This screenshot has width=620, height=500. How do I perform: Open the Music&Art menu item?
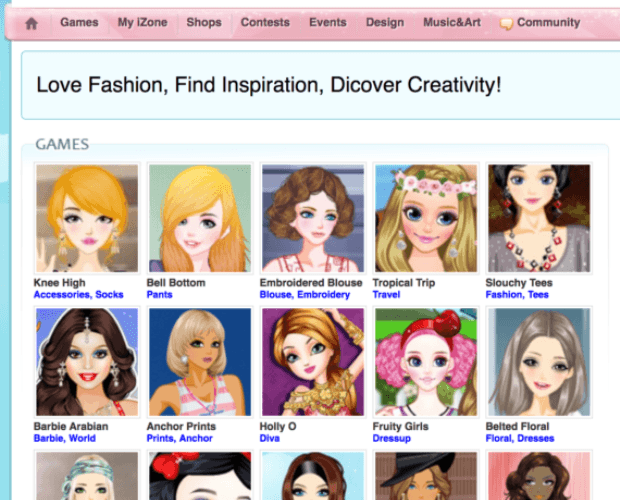coord(452,23)
